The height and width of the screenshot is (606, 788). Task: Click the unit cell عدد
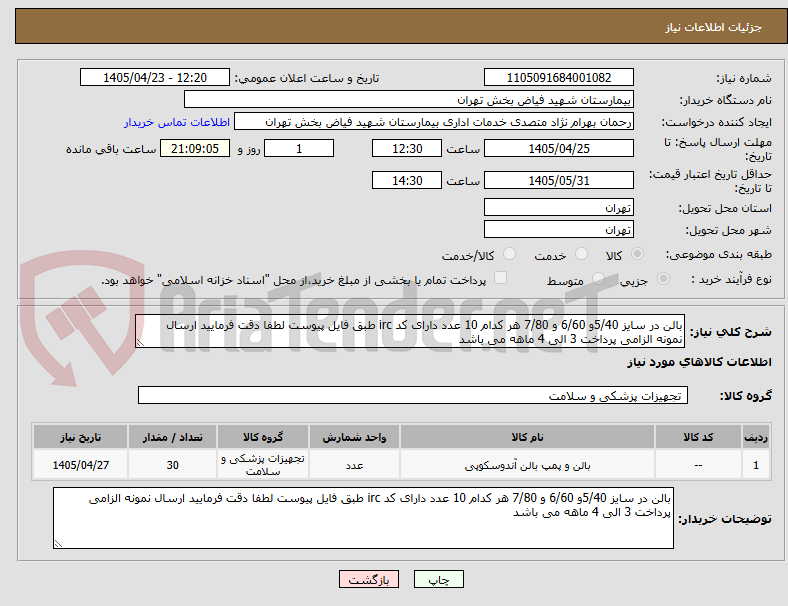click(354, 465)
